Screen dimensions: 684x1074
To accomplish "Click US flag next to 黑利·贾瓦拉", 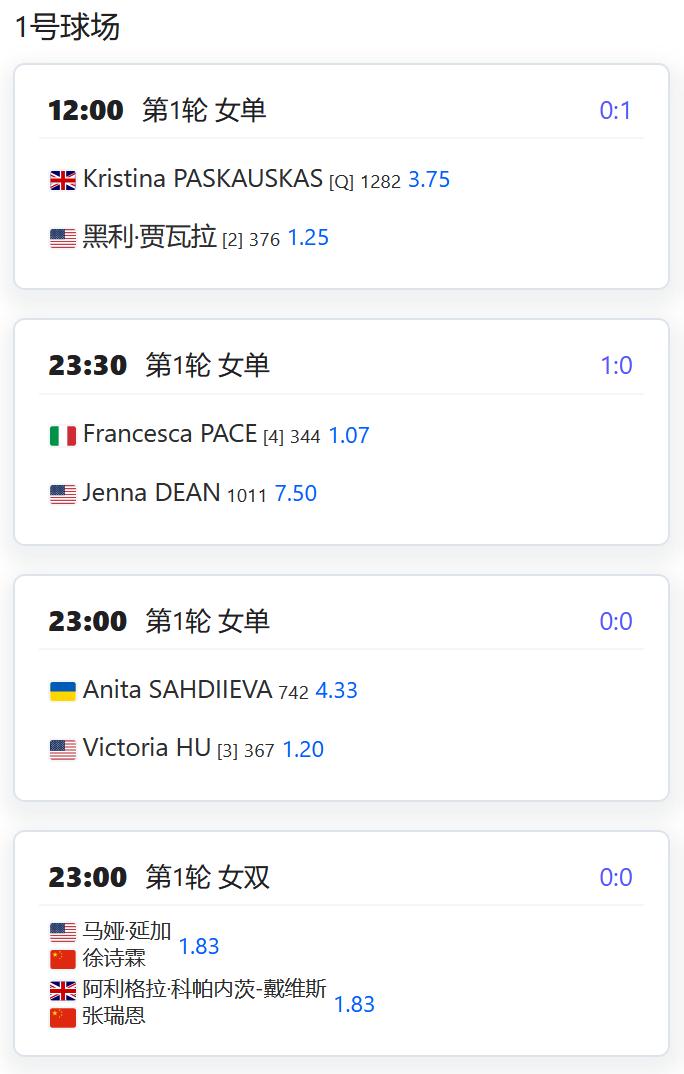I will (63, 238).
